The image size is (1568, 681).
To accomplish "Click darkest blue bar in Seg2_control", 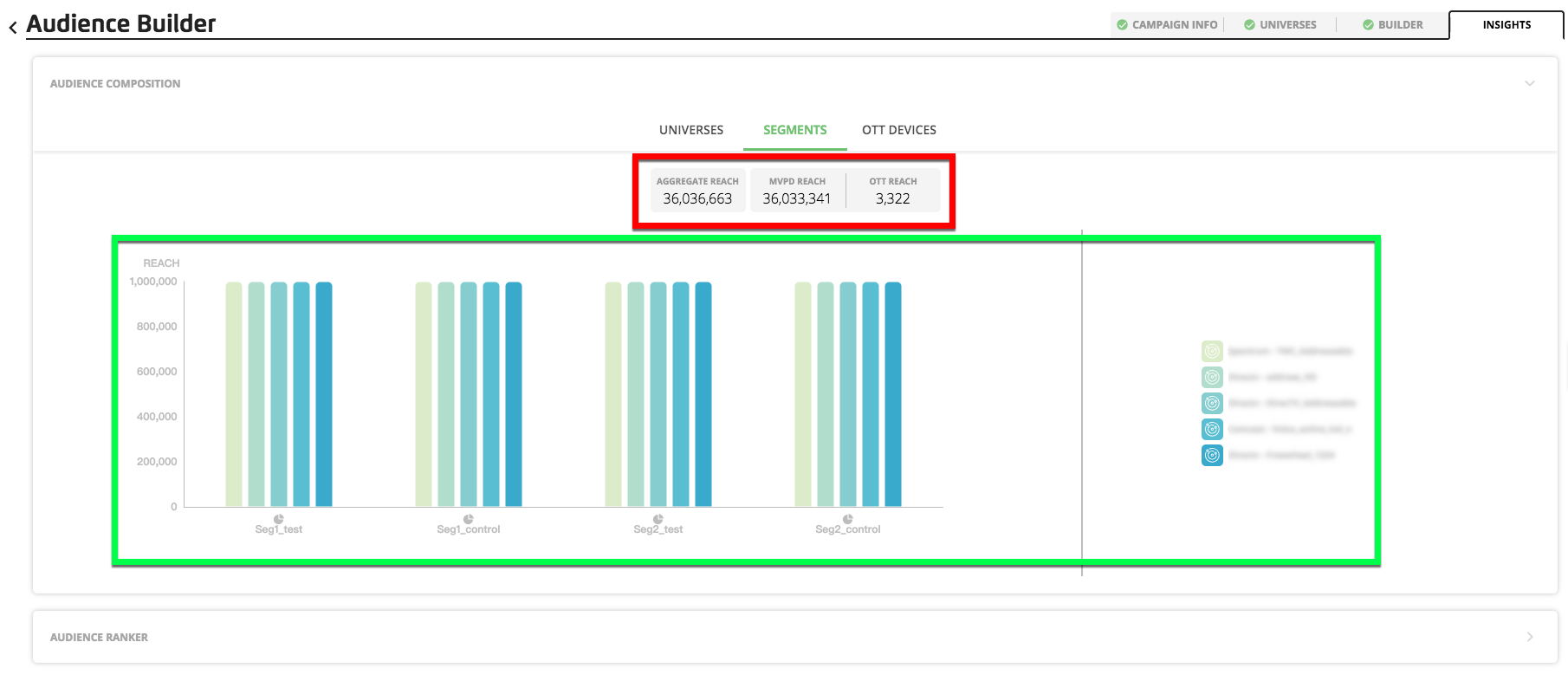I will coord(893,394).
